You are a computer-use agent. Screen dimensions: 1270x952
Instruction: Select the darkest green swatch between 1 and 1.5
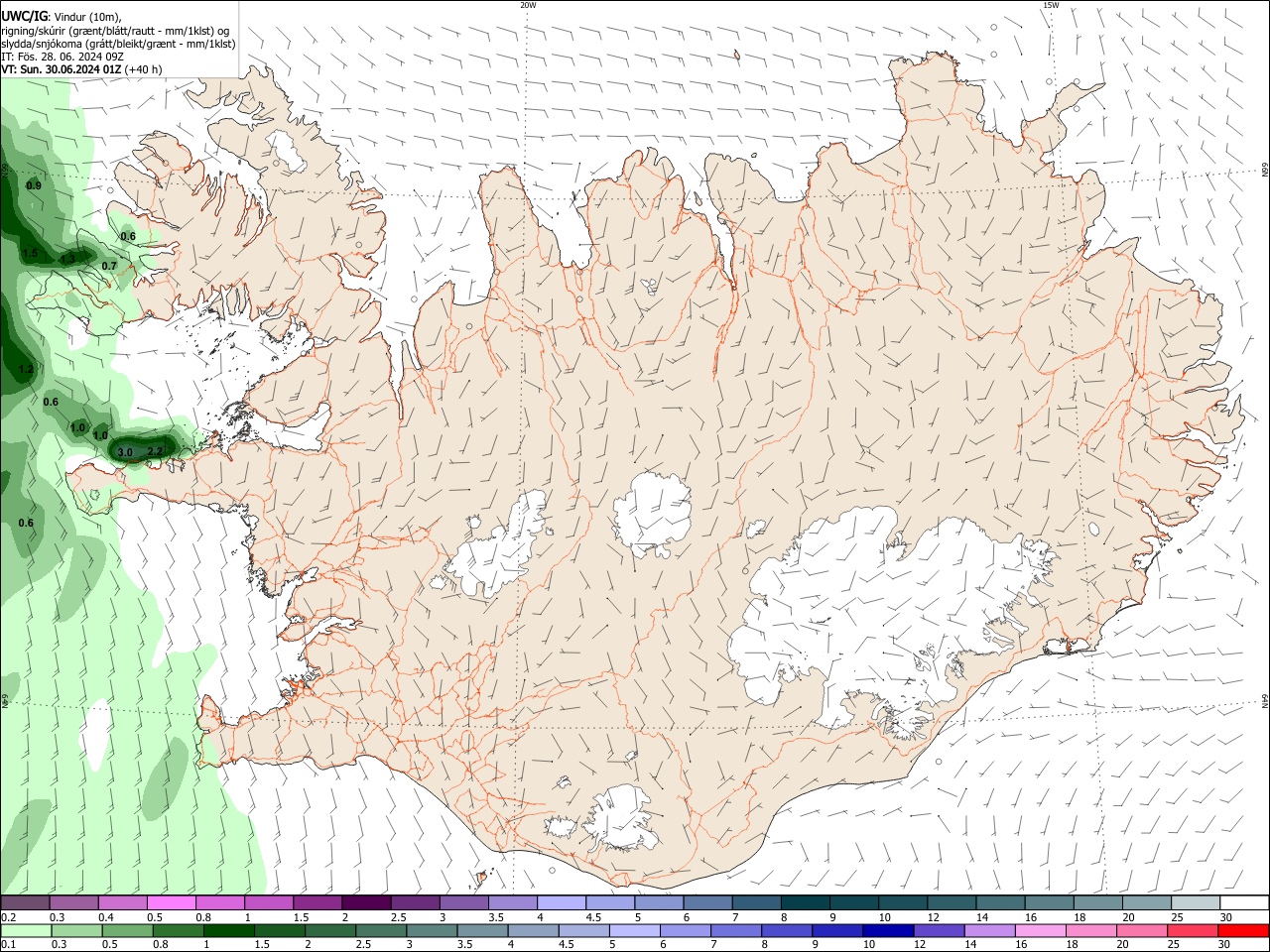pos(229,930)
